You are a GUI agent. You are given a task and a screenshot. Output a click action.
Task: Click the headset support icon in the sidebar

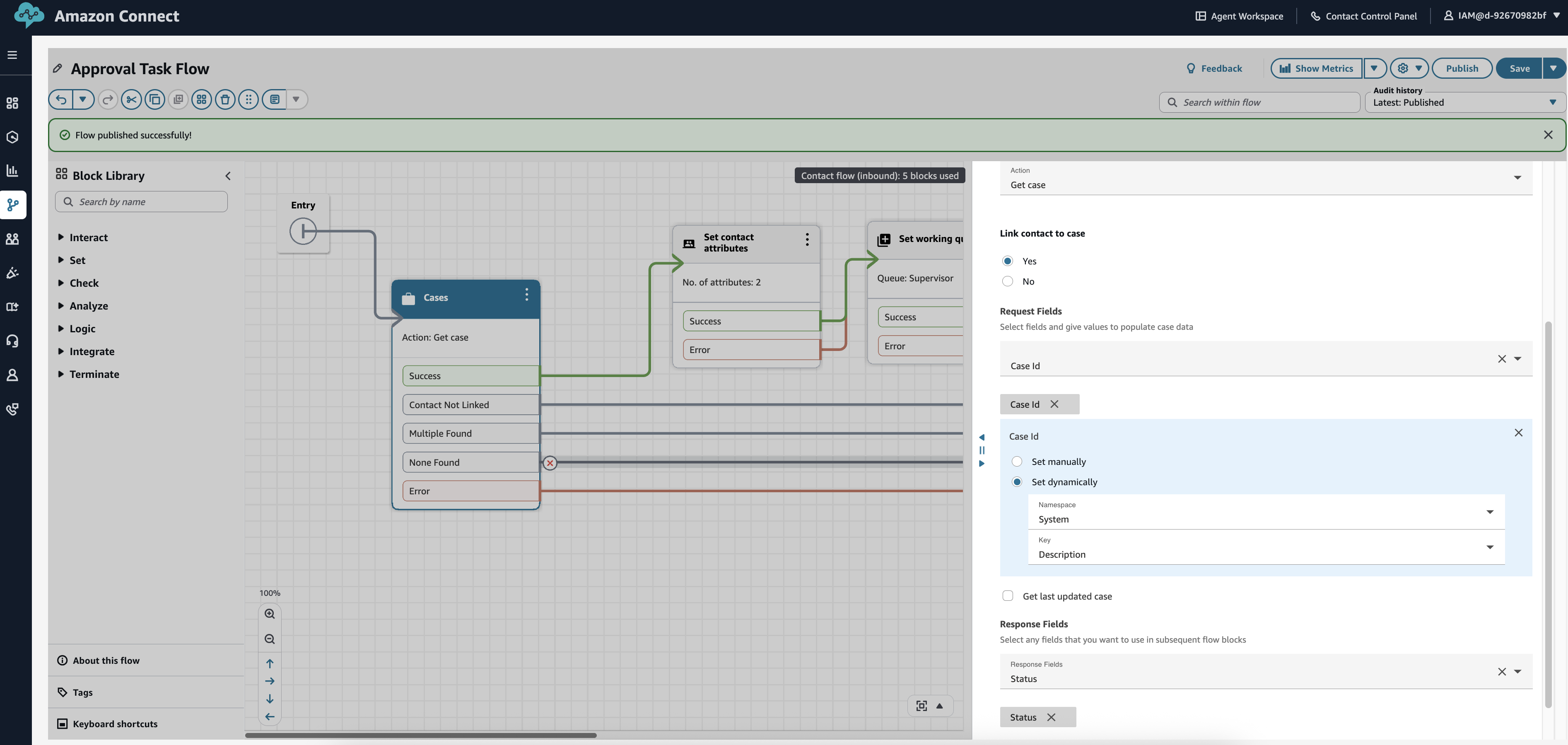[x=13, y=341]
